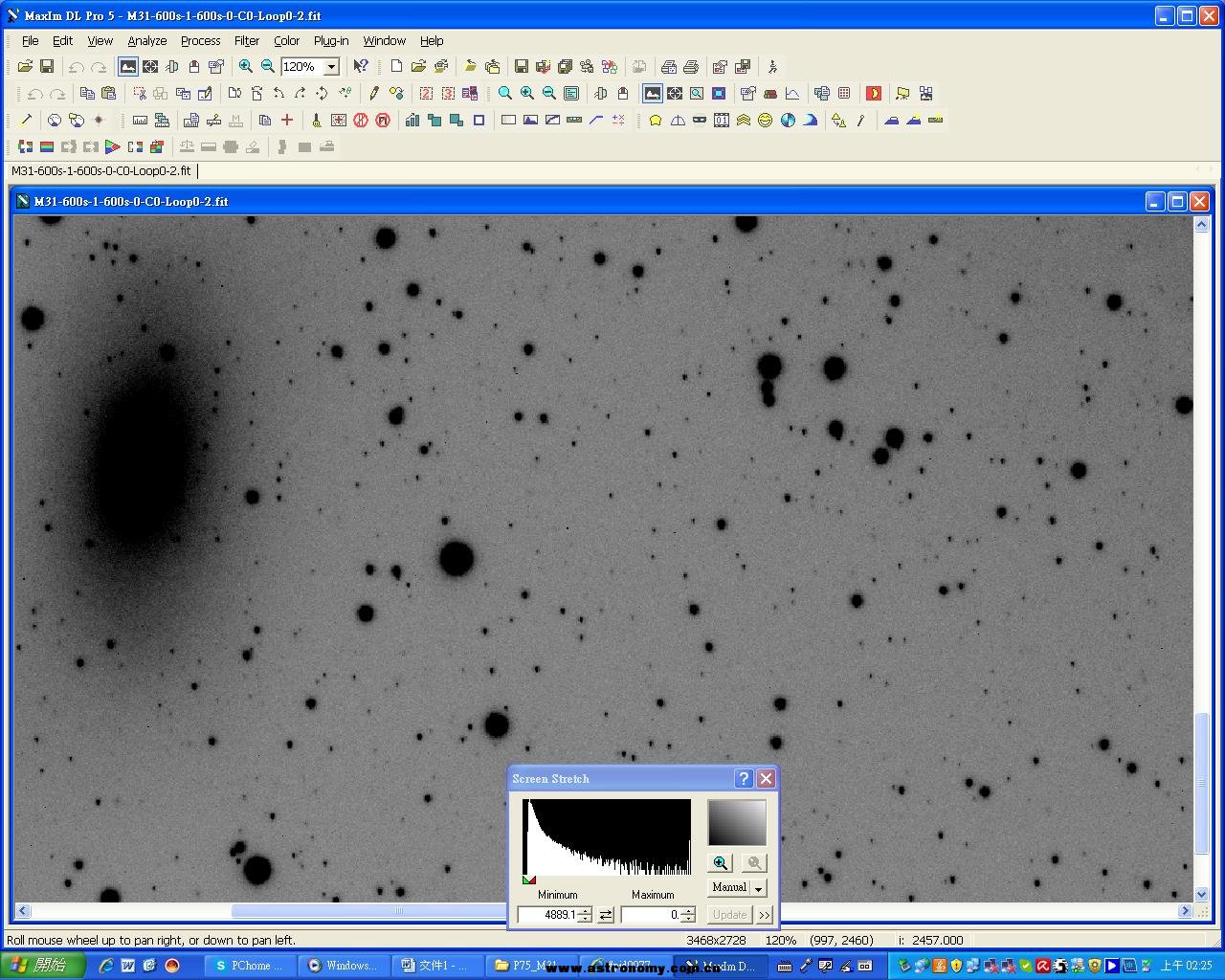1225x980 pixels.
Task: Click the gray gradient stretch preview box
Action: [737, 822]
